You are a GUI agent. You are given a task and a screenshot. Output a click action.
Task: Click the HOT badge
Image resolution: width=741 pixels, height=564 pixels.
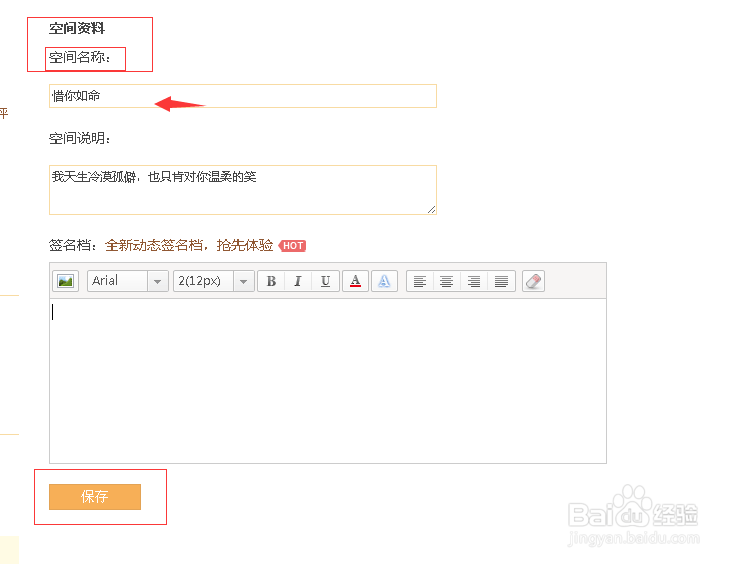click(x=293, y=246)
